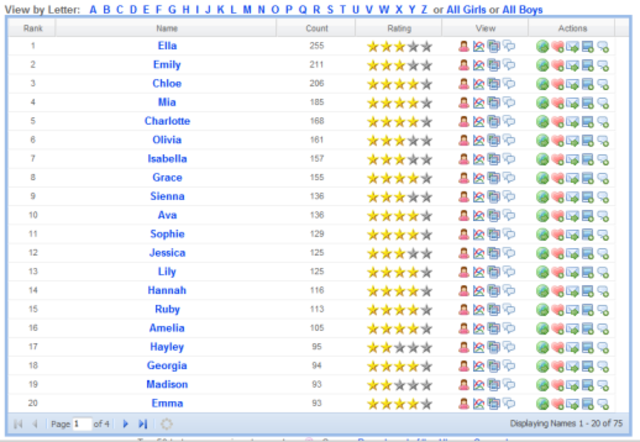Sort the table by Rating column header
This screenshot has height=442, width=640.
[x=399, y=28]
